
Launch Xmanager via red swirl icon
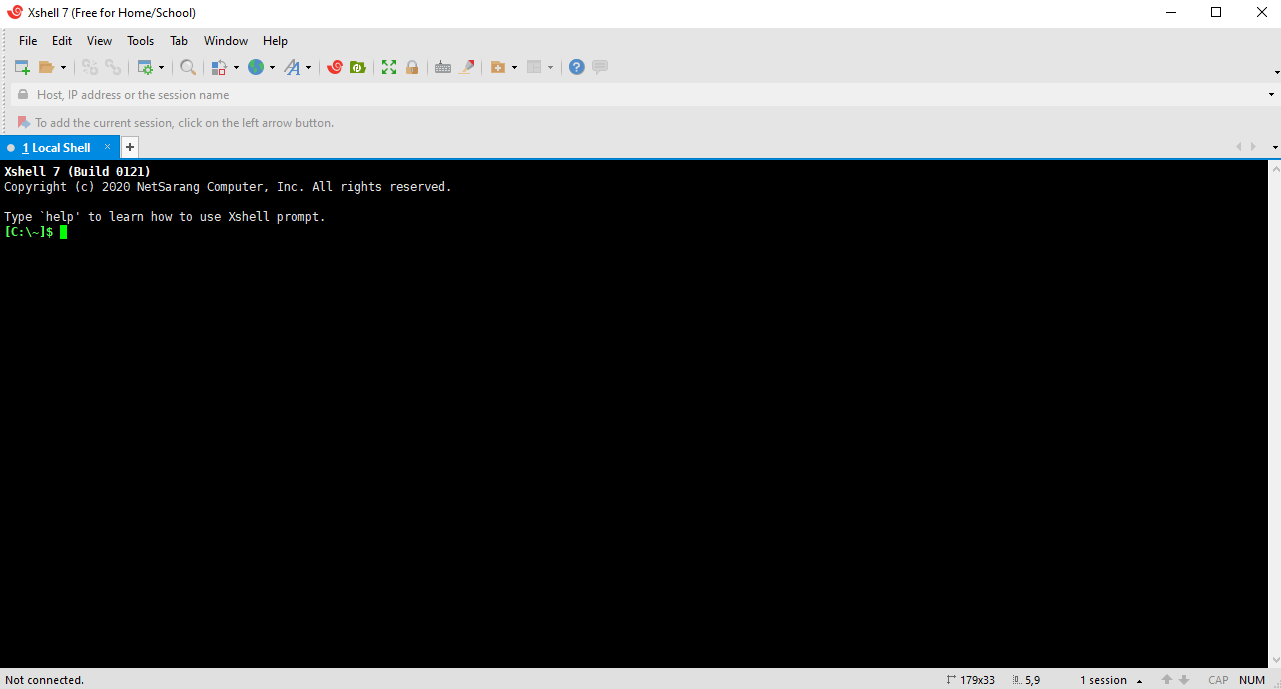tap(335, 67)
